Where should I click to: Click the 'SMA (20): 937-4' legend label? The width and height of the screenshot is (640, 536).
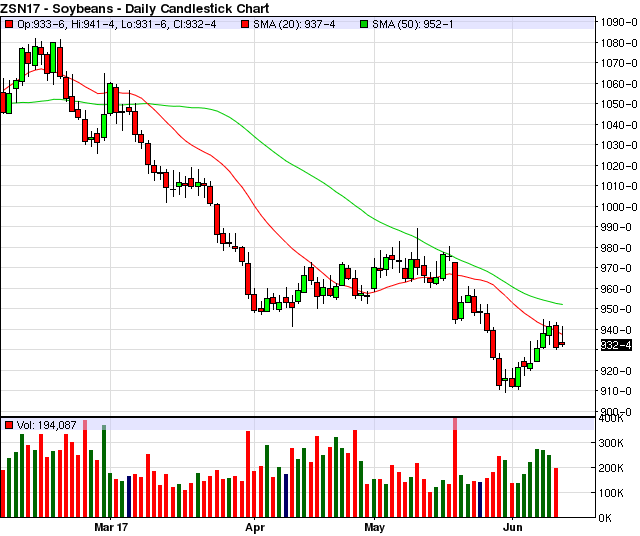pyautogui.click(x=294, y=24)
